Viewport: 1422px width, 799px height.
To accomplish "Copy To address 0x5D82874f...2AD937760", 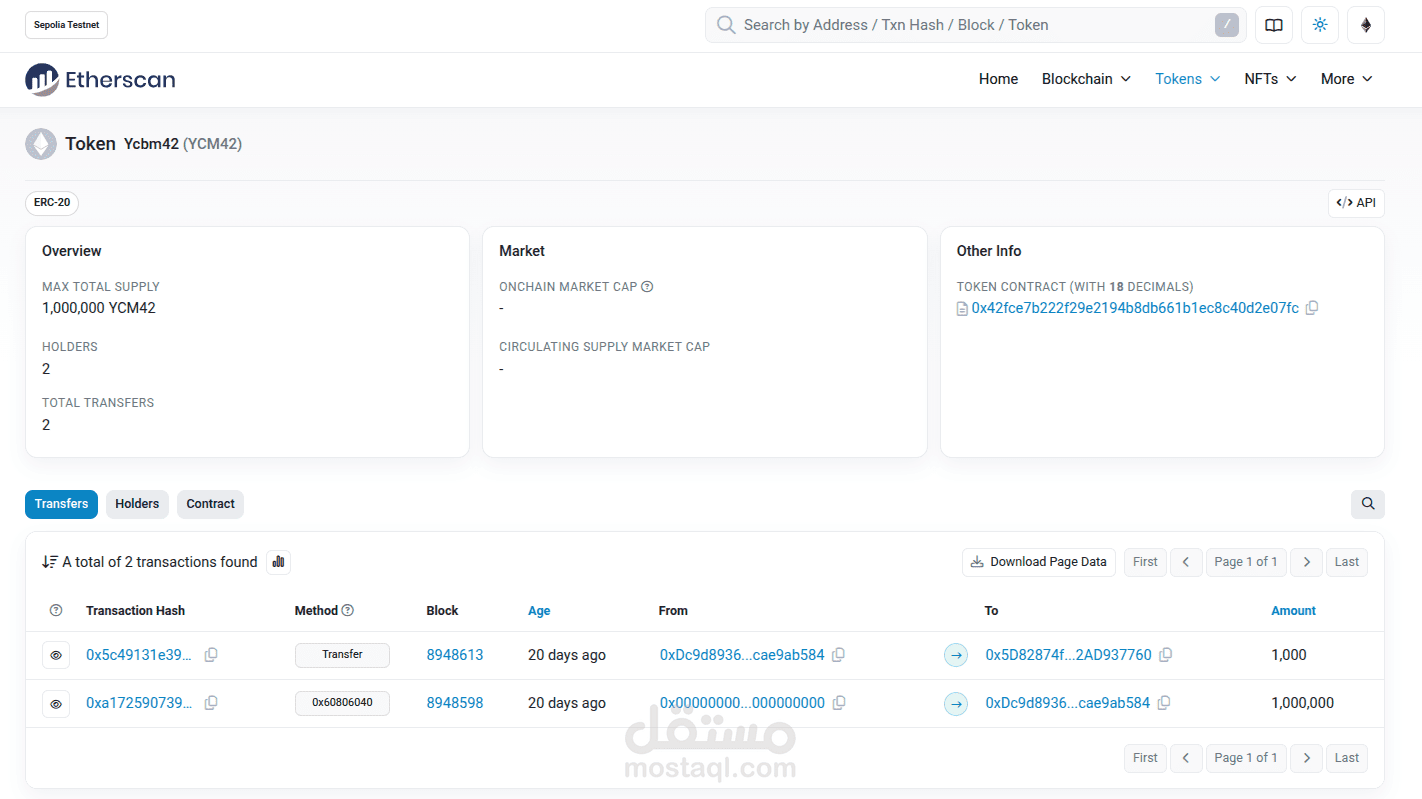I will [1165, 655].
